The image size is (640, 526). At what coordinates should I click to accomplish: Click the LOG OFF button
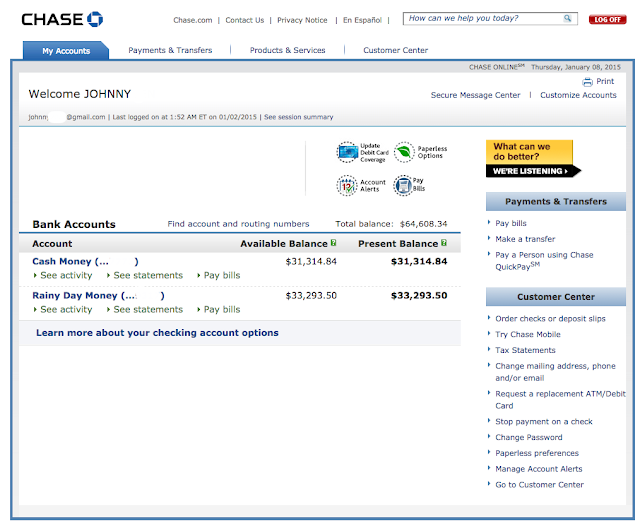607,19
